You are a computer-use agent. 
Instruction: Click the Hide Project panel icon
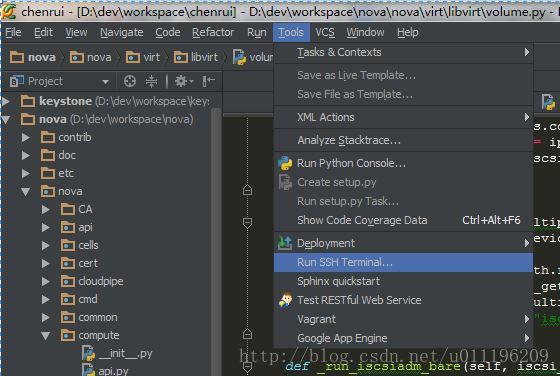coord(209,81)
